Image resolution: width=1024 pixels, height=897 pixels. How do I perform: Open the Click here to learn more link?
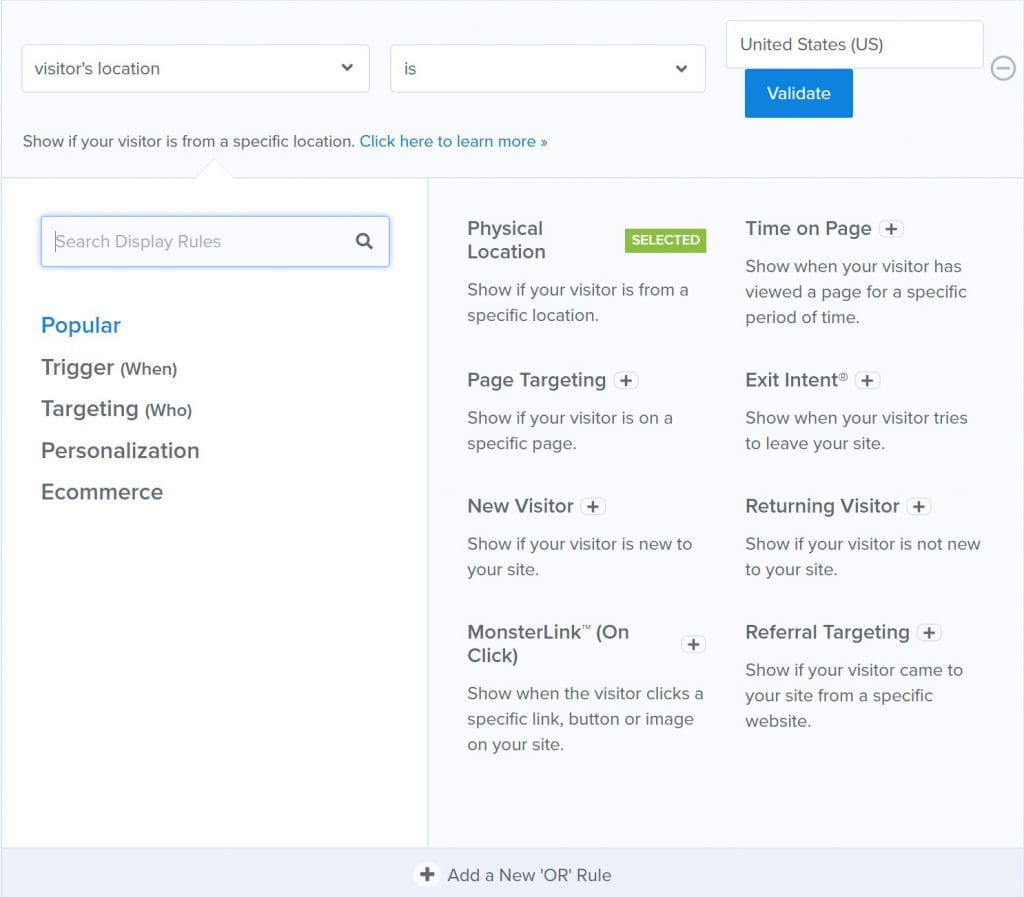pos(453,141)
